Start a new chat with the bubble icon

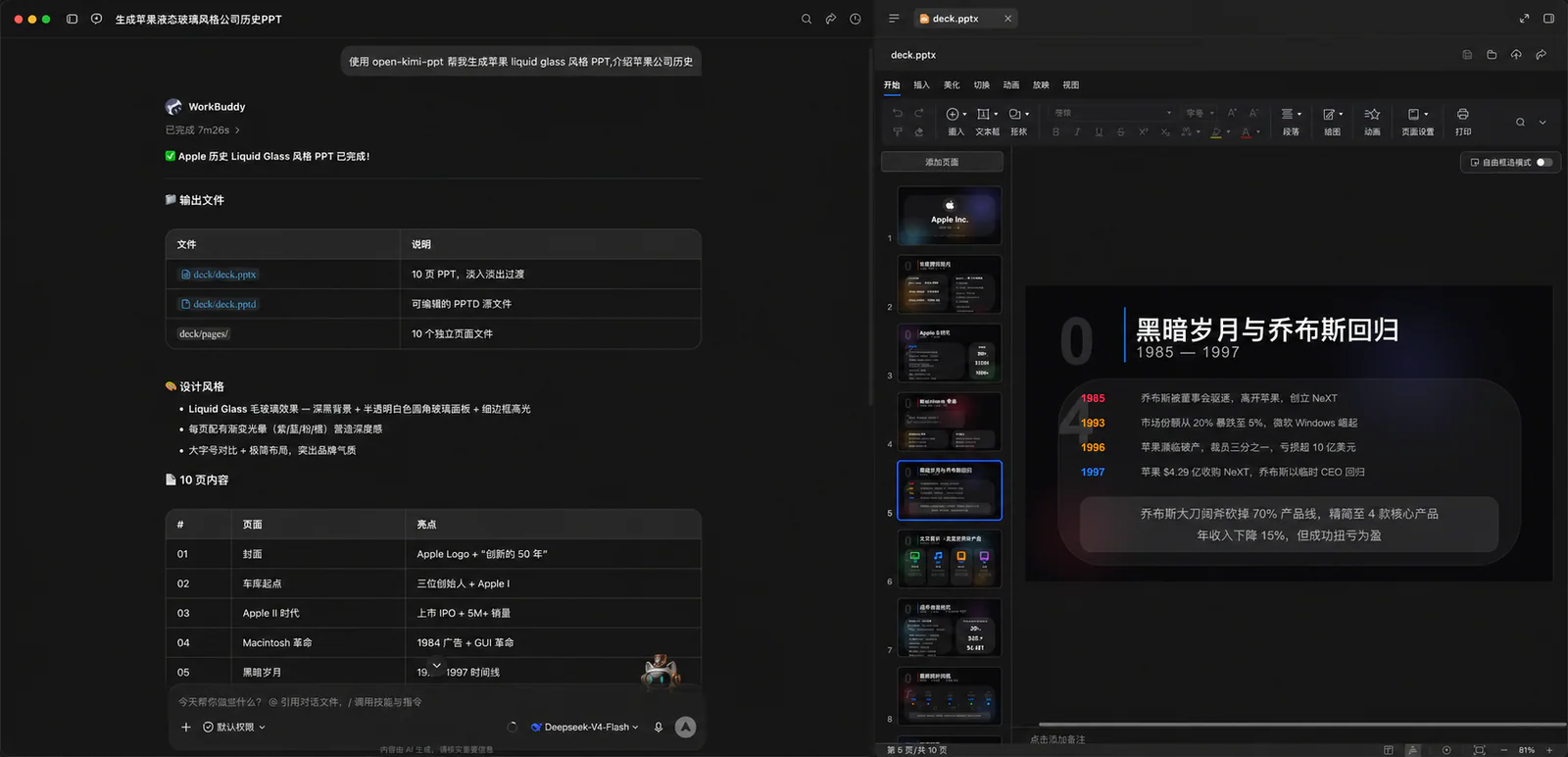tap(96, 19)
